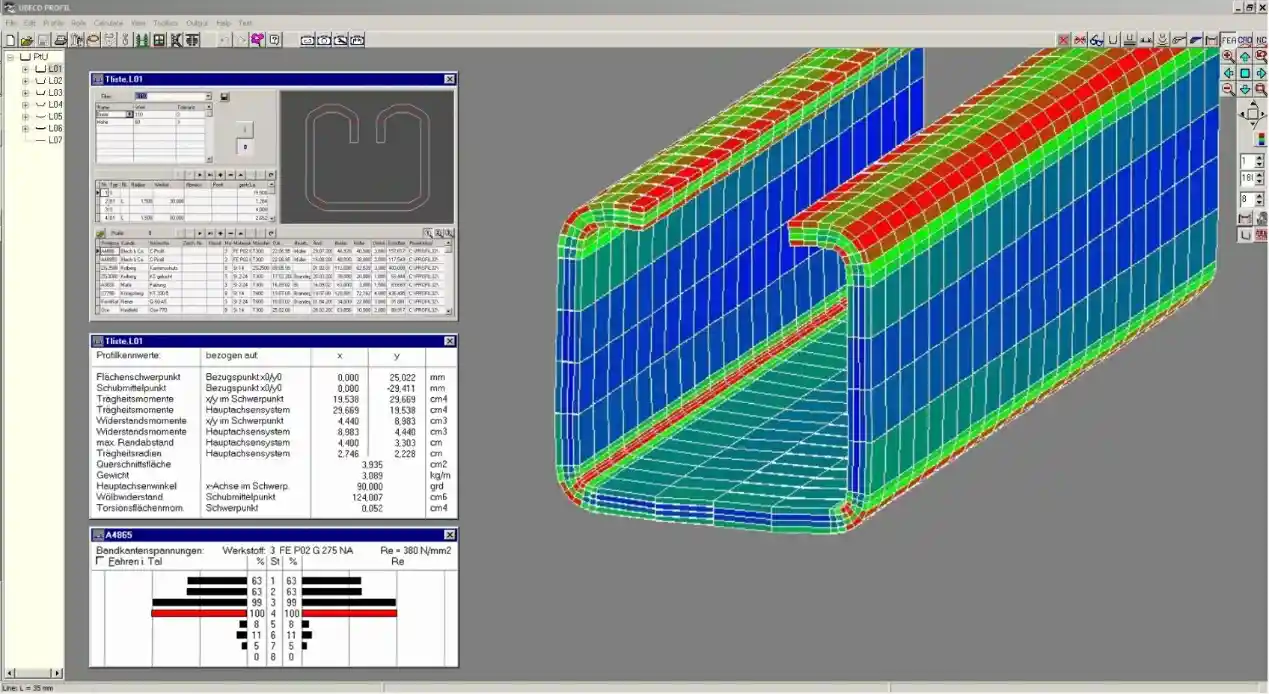Open the filter dropdown in Tliste panel

[208, 97]
